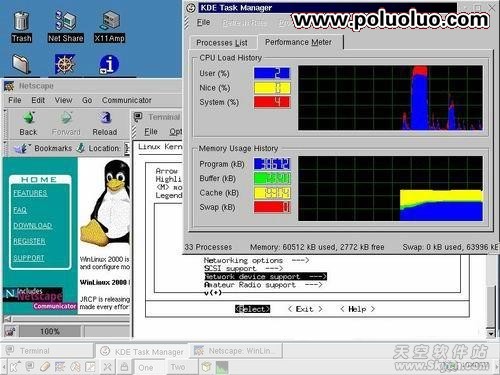The height and width of the screenshot is (375, 500).
Task: Follow the DOWNLOAD link
Action: click(33, 226)
